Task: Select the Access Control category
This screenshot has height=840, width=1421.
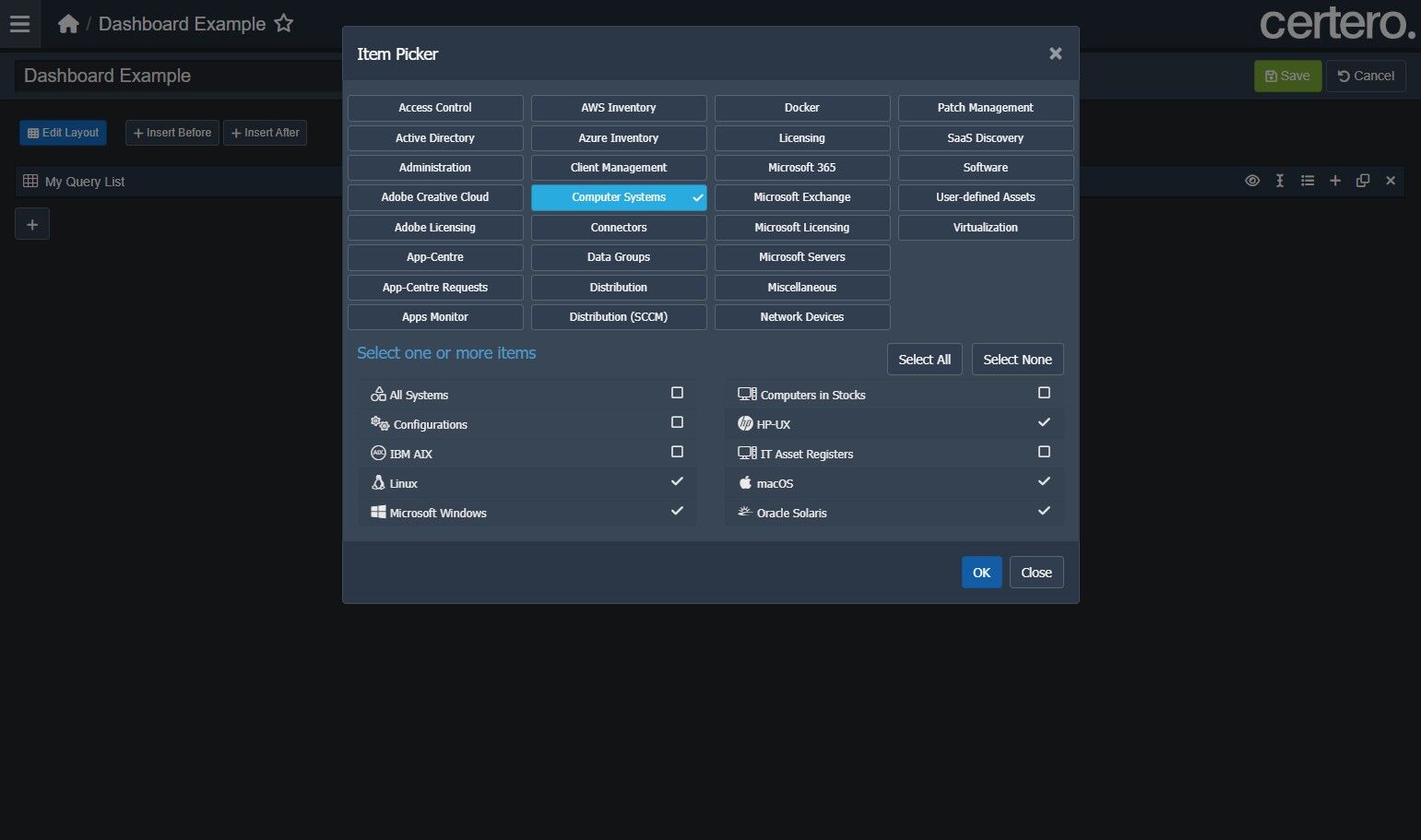Action: coord(435,108)
